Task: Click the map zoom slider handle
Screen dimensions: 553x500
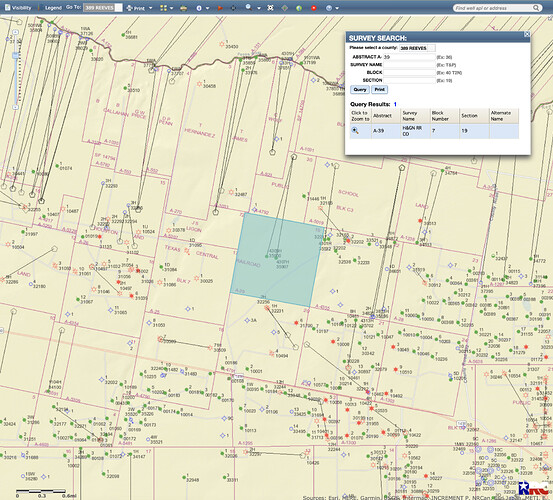Action: [x=15, y=55]
